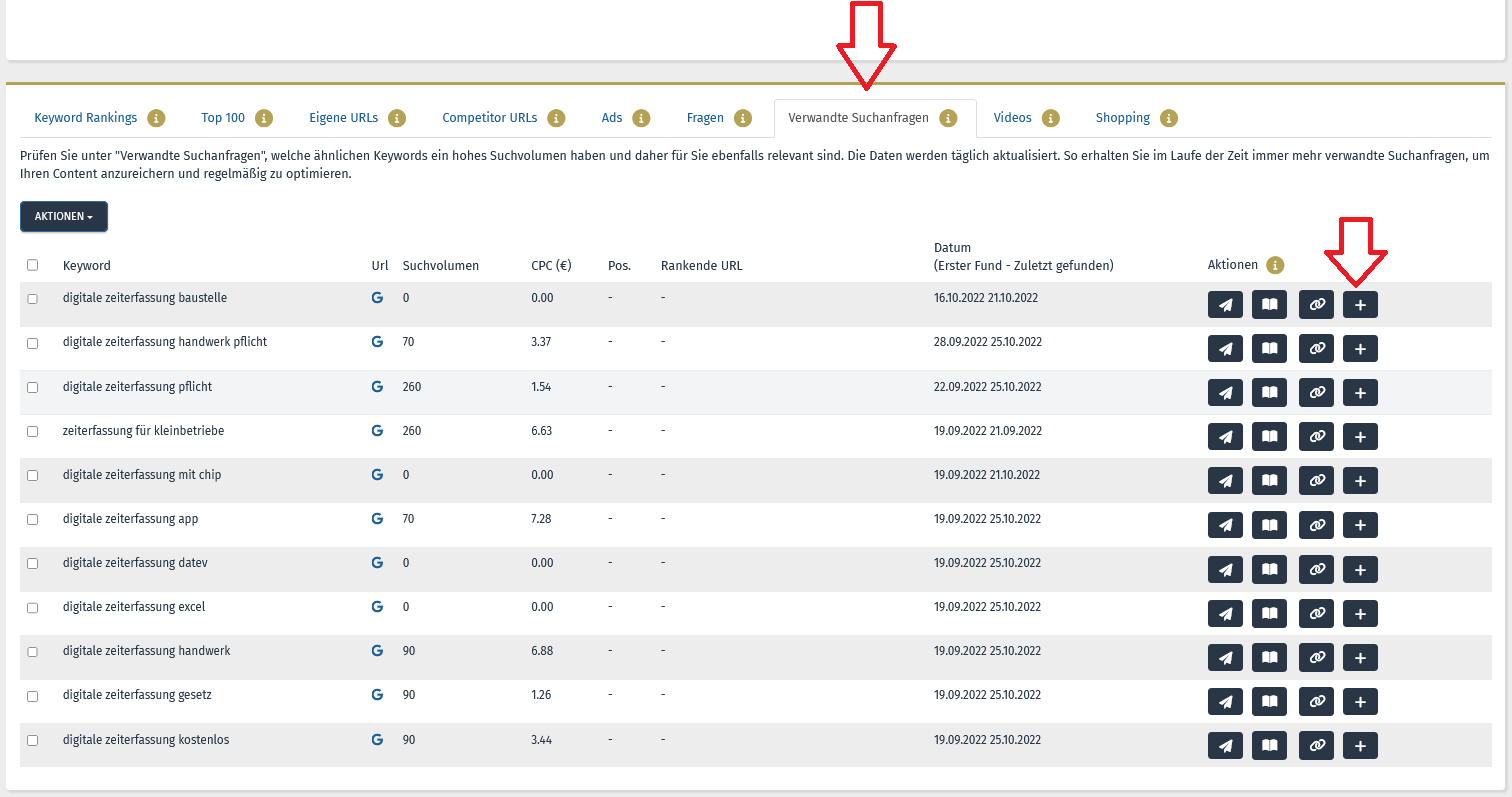Screen dimensions: 1512x797
Task: Click book icon for zeiterfassung für kleinbetriebe
Action: 1269,437
